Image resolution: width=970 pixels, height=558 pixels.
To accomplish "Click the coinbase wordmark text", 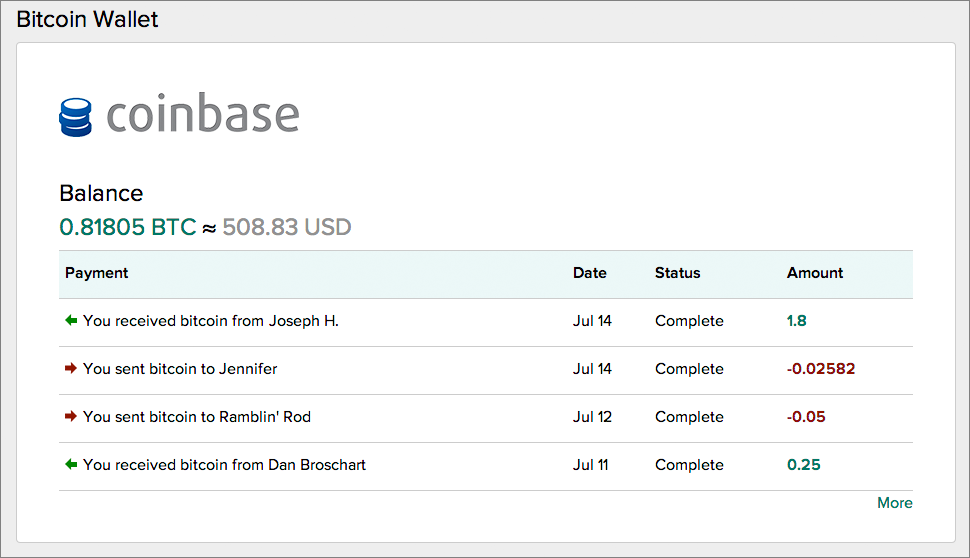I will pyautogui.click(x=203, y=113).
